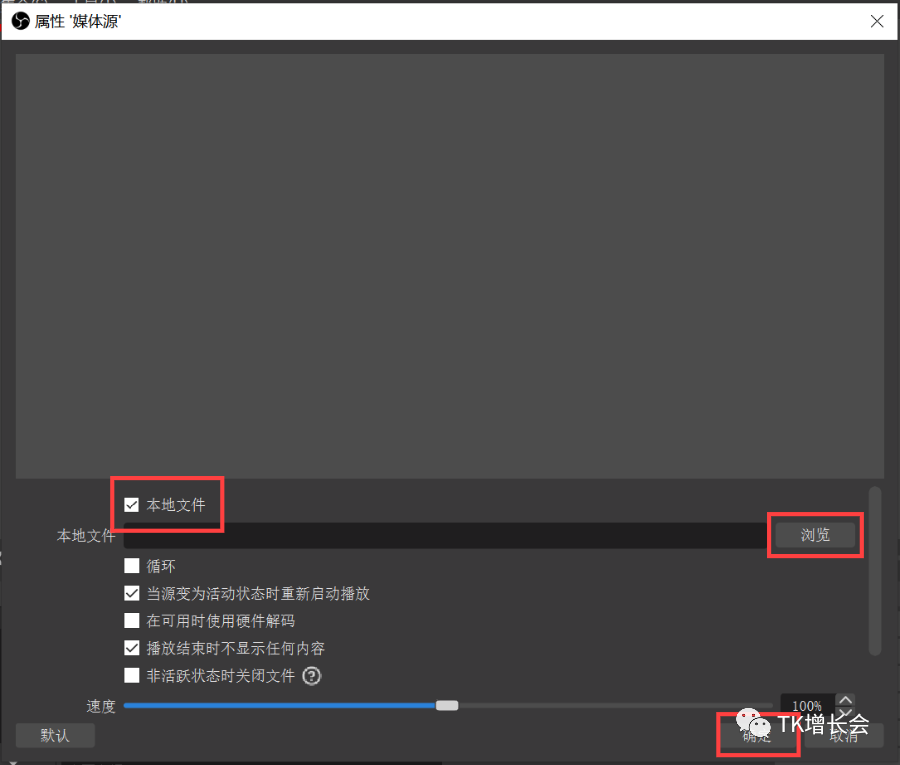The height and width of the screenshot is (765, 900).
Task: Click the OBS logo in the title bar
Action: [20, 20]
